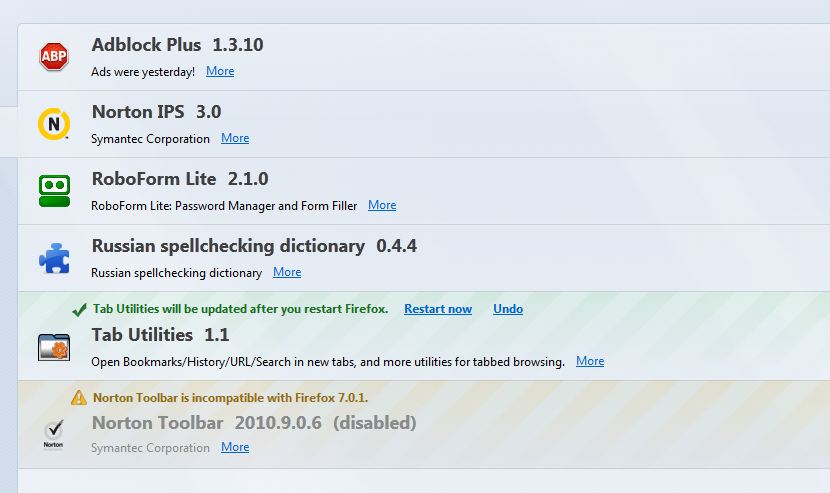Open More link for Russian spellchecking dictionary
830x493 pixels.
pyautogui.click(x=287, y=272)
